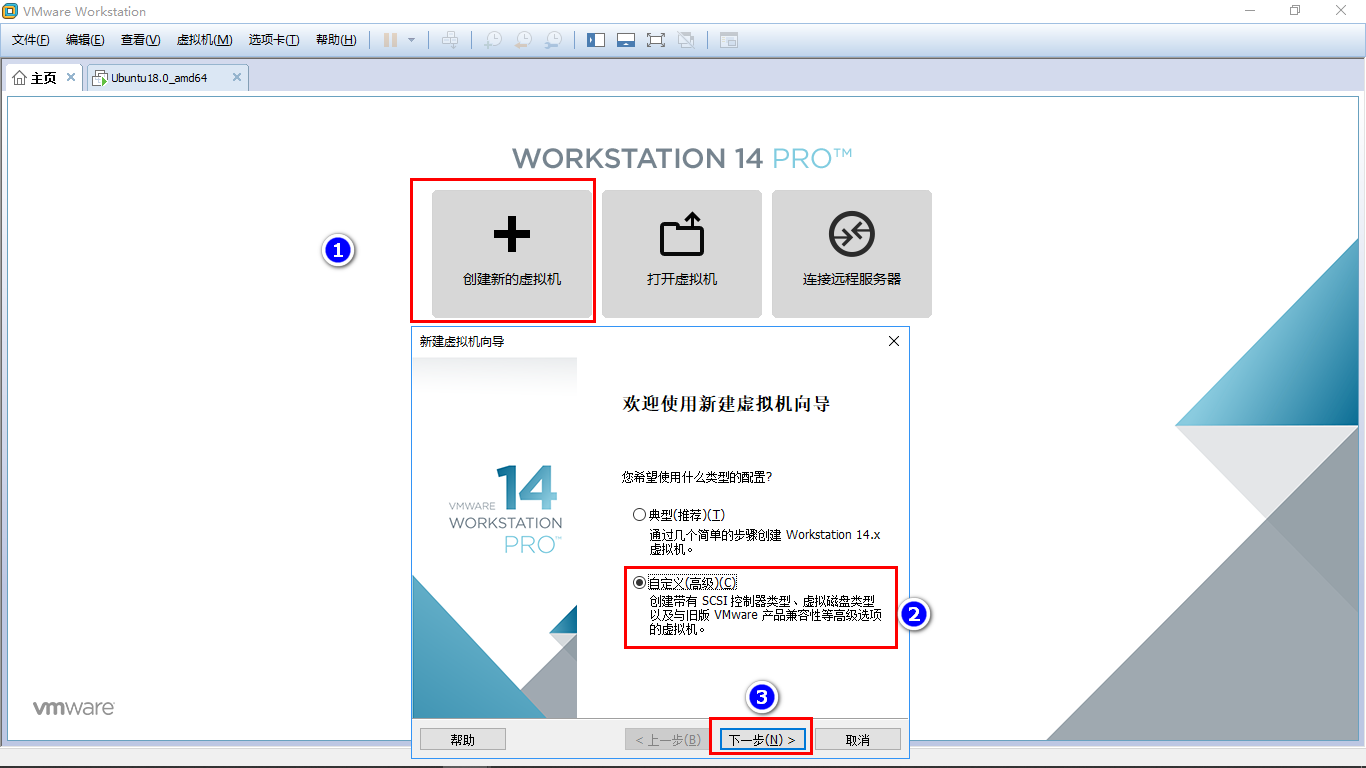Click the 上一步 button in the wizard
This screenshot has width=1366, height=768.
tap(667, 740)
